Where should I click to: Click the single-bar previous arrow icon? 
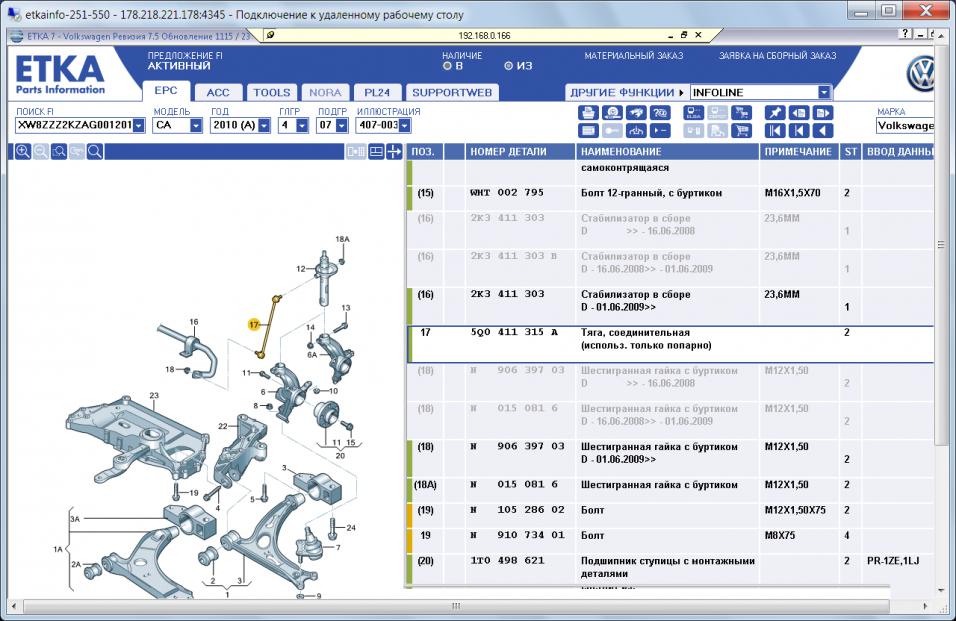point(799,130)
